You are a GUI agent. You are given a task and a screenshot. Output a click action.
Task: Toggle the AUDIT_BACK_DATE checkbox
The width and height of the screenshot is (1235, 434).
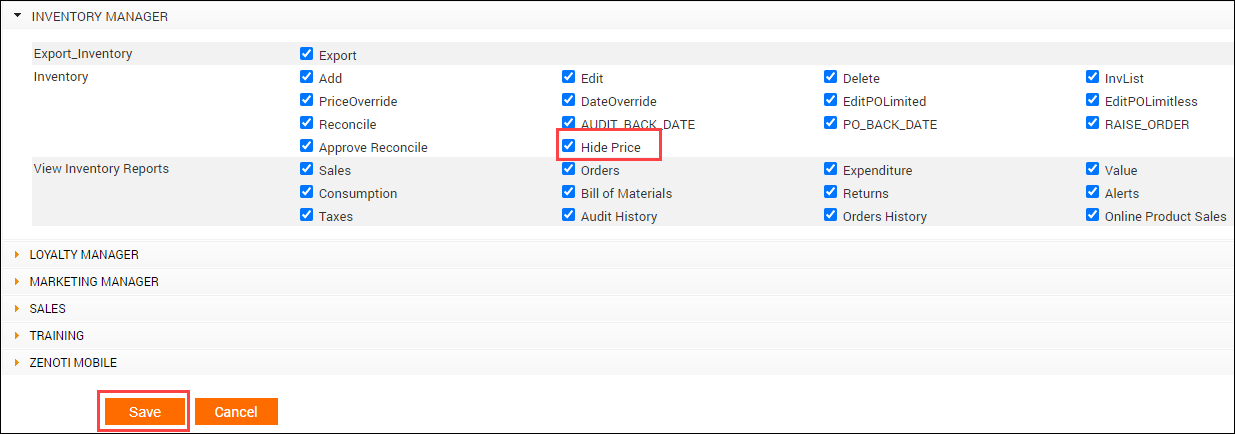click(569, 123)
